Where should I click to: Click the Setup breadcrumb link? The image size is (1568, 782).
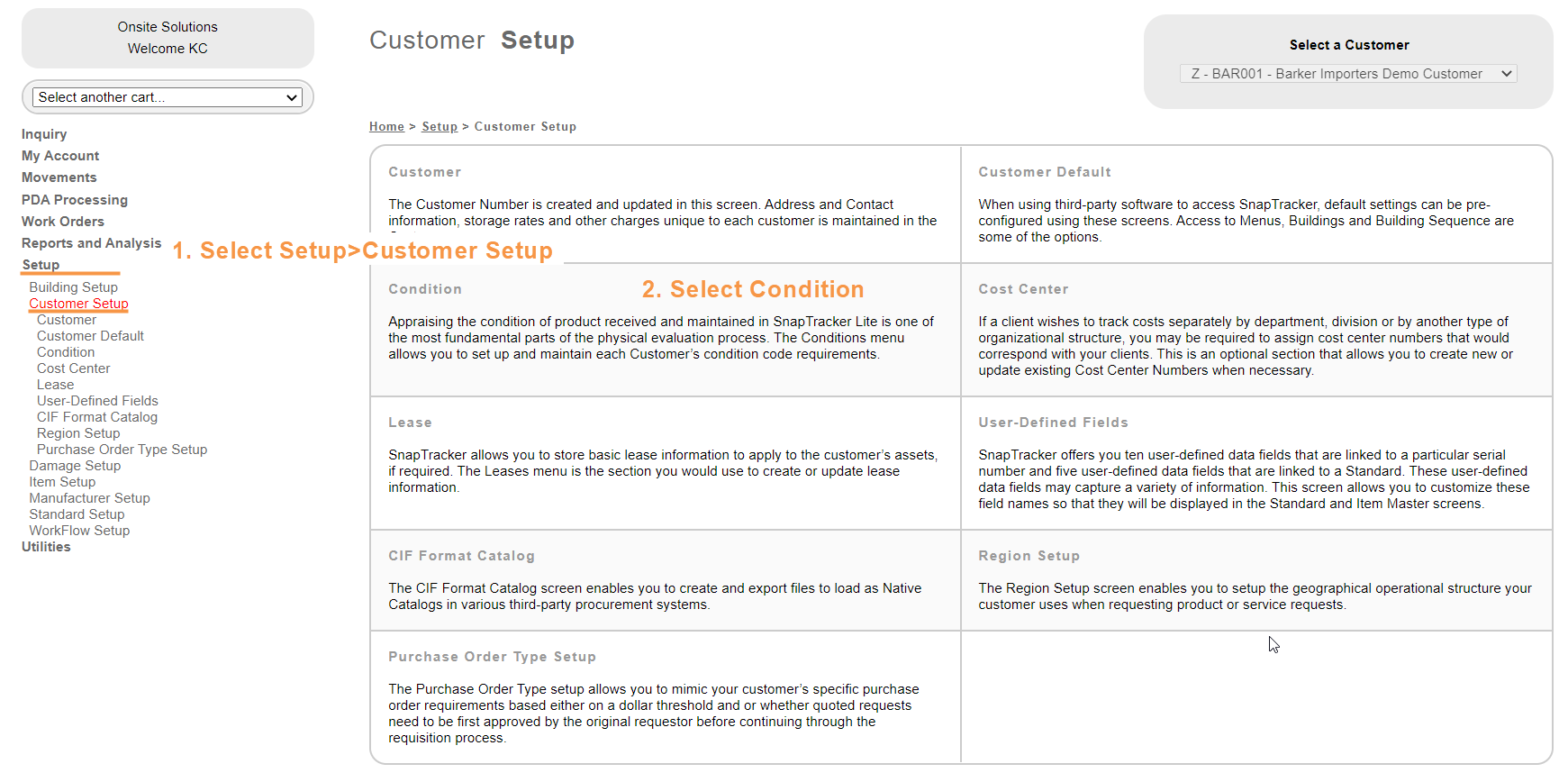pos(440,127)
